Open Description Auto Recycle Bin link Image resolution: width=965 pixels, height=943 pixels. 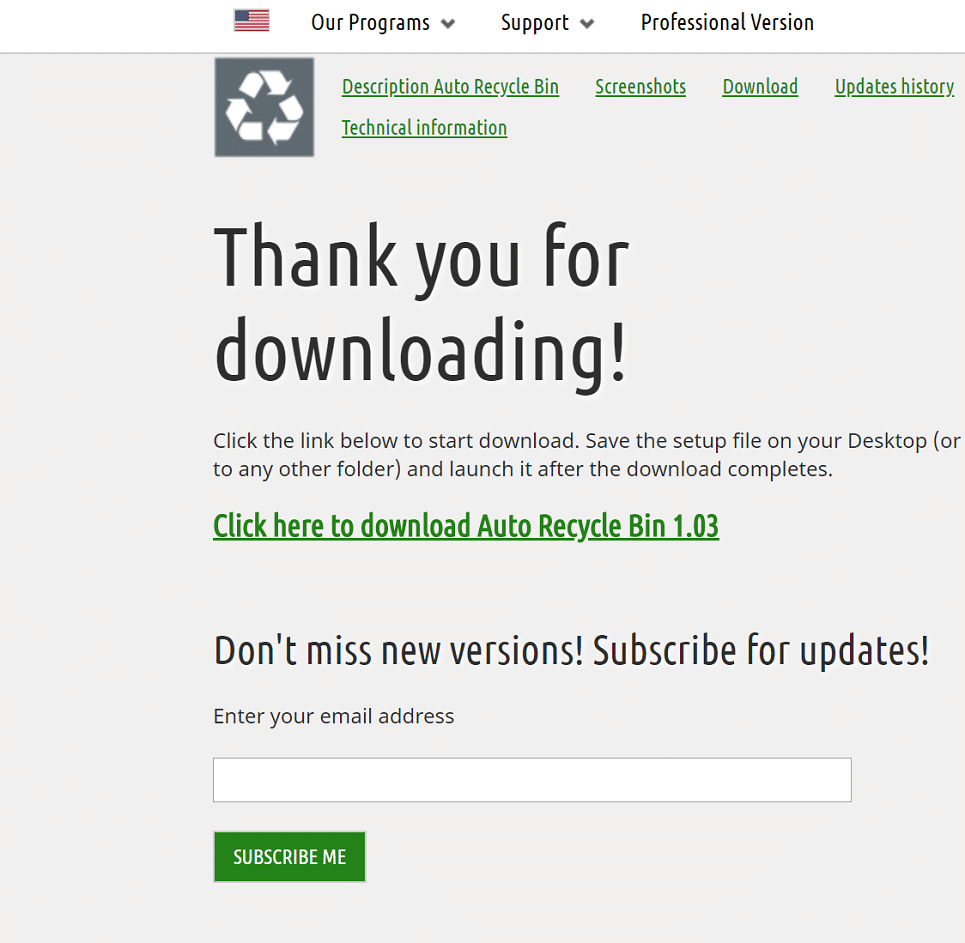tap(450, 87)
